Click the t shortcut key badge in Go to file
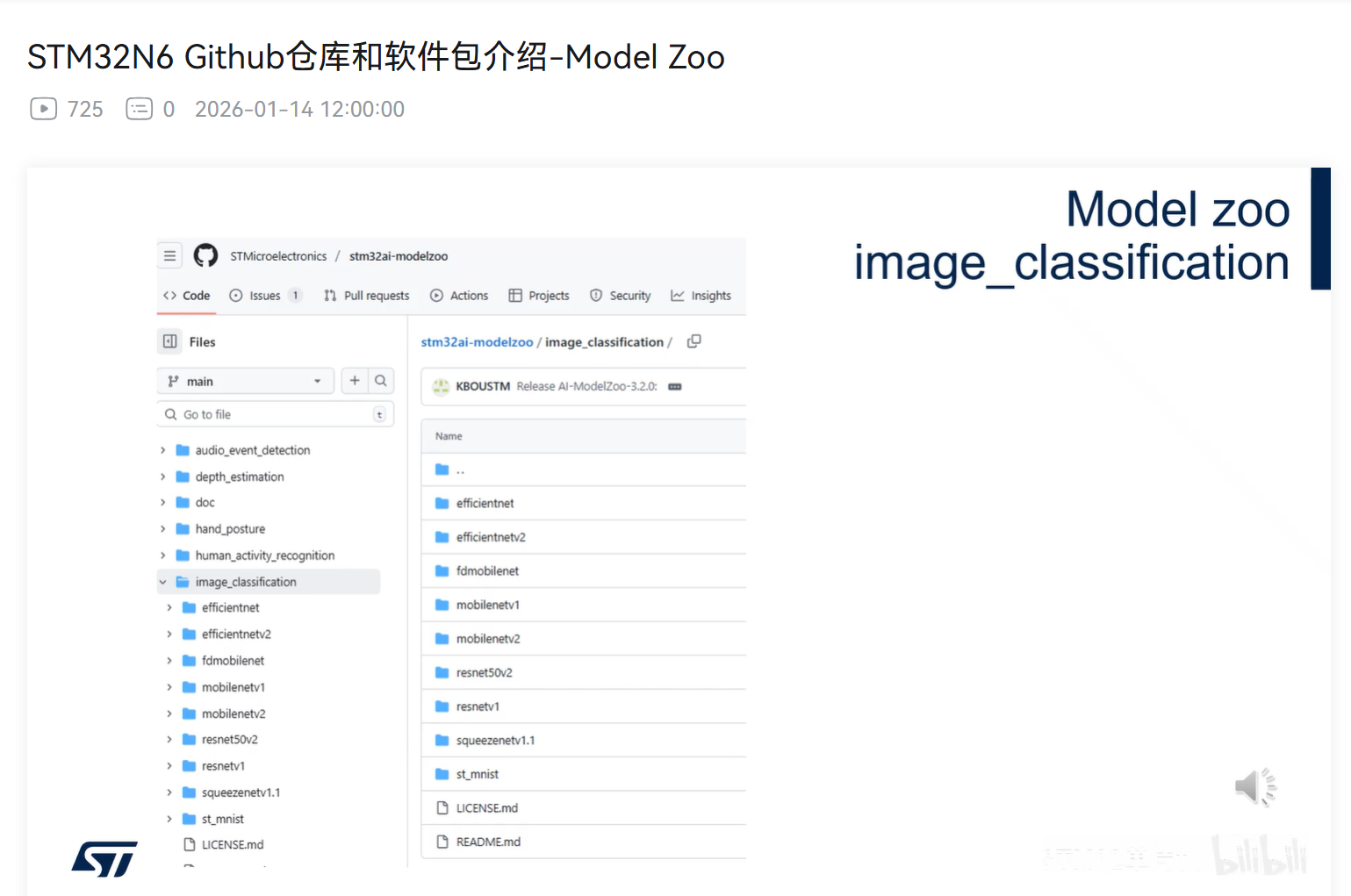 379,414
